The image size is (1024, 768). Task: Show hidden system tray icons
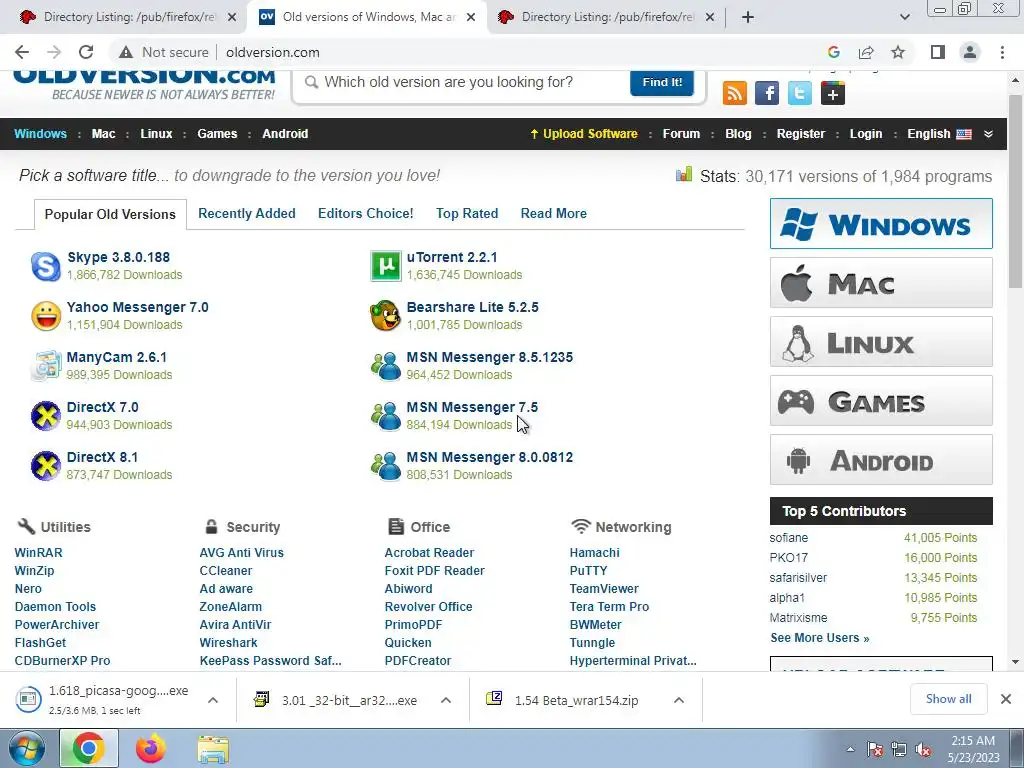tap(850, 750)
